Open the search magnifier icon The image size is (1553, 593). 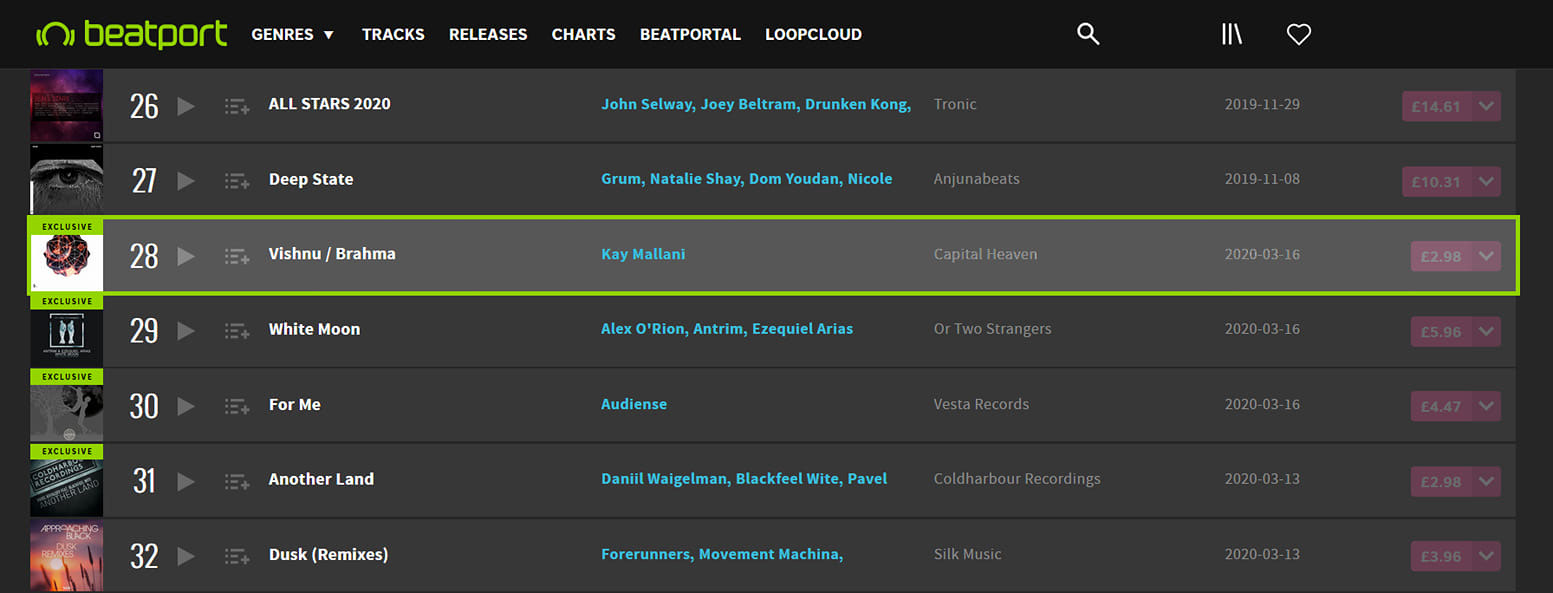coord(1088,34)
